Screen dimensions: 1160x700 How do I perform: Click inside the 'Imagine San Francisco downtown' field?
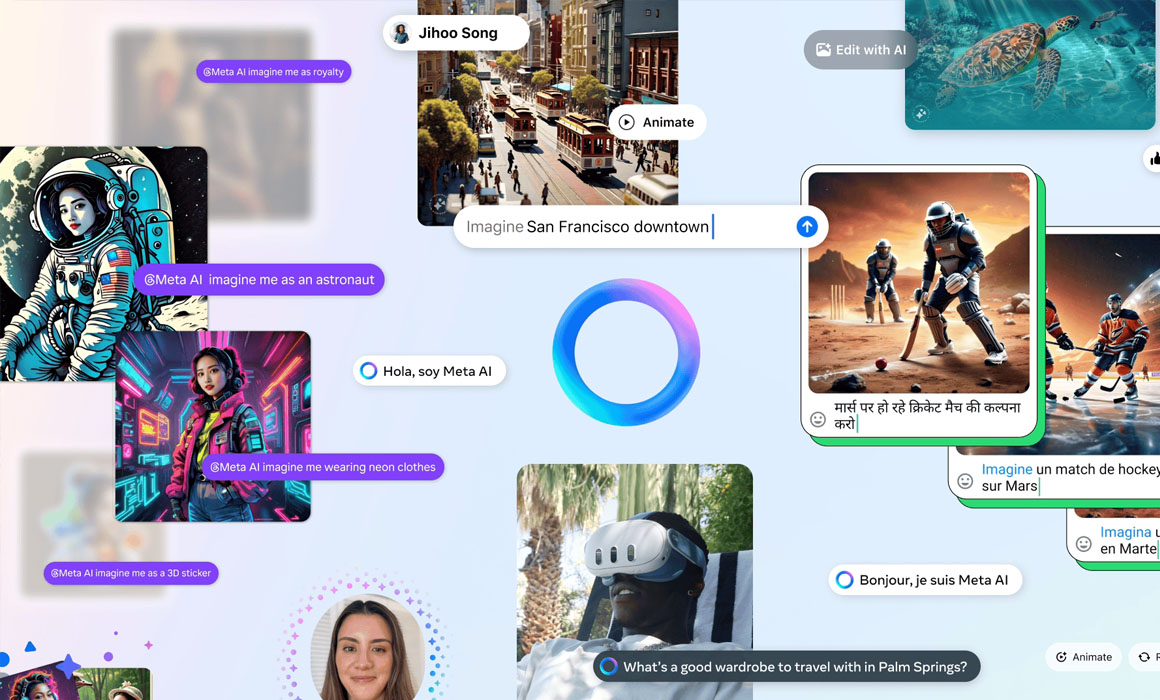pyautogui.click(x=640, y=226)
